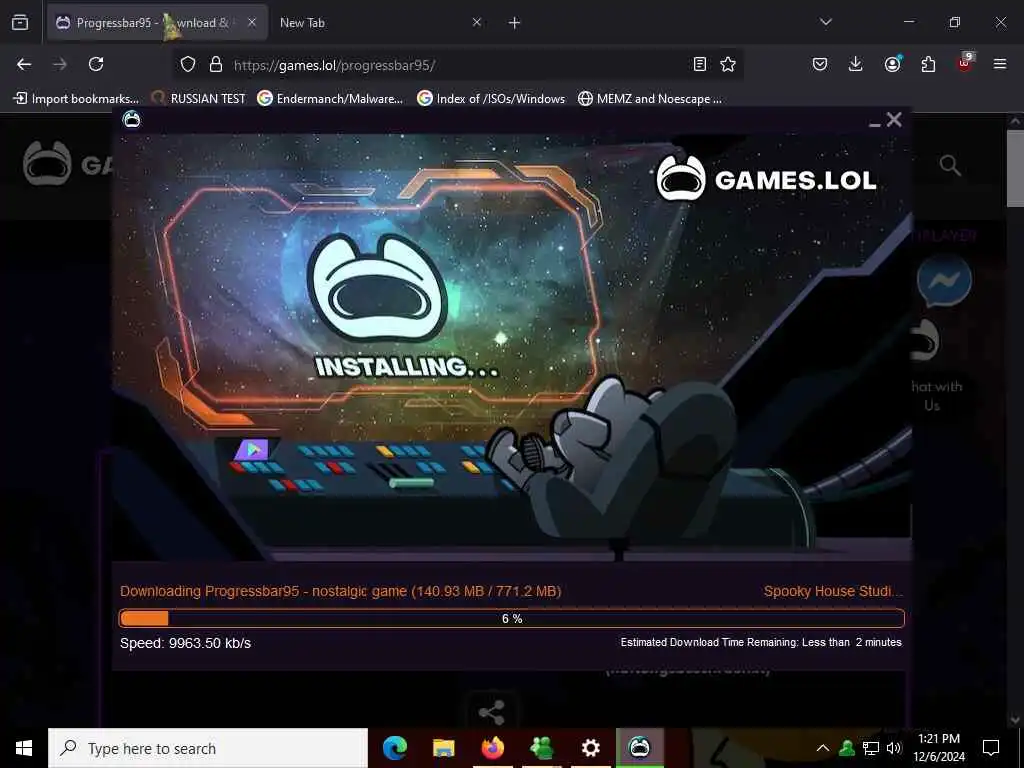Launch Microsoft Edge from taskbar
Screen dimensions: 1024x768
coord(394,748)
